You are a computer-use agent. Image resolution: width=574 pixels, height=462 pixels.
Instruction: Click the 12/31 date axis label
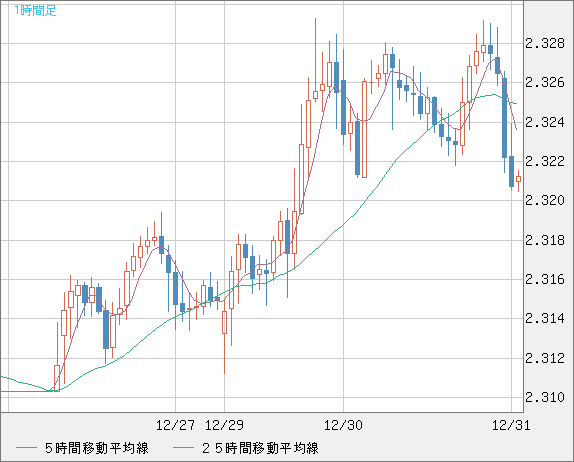click(511, 425)
